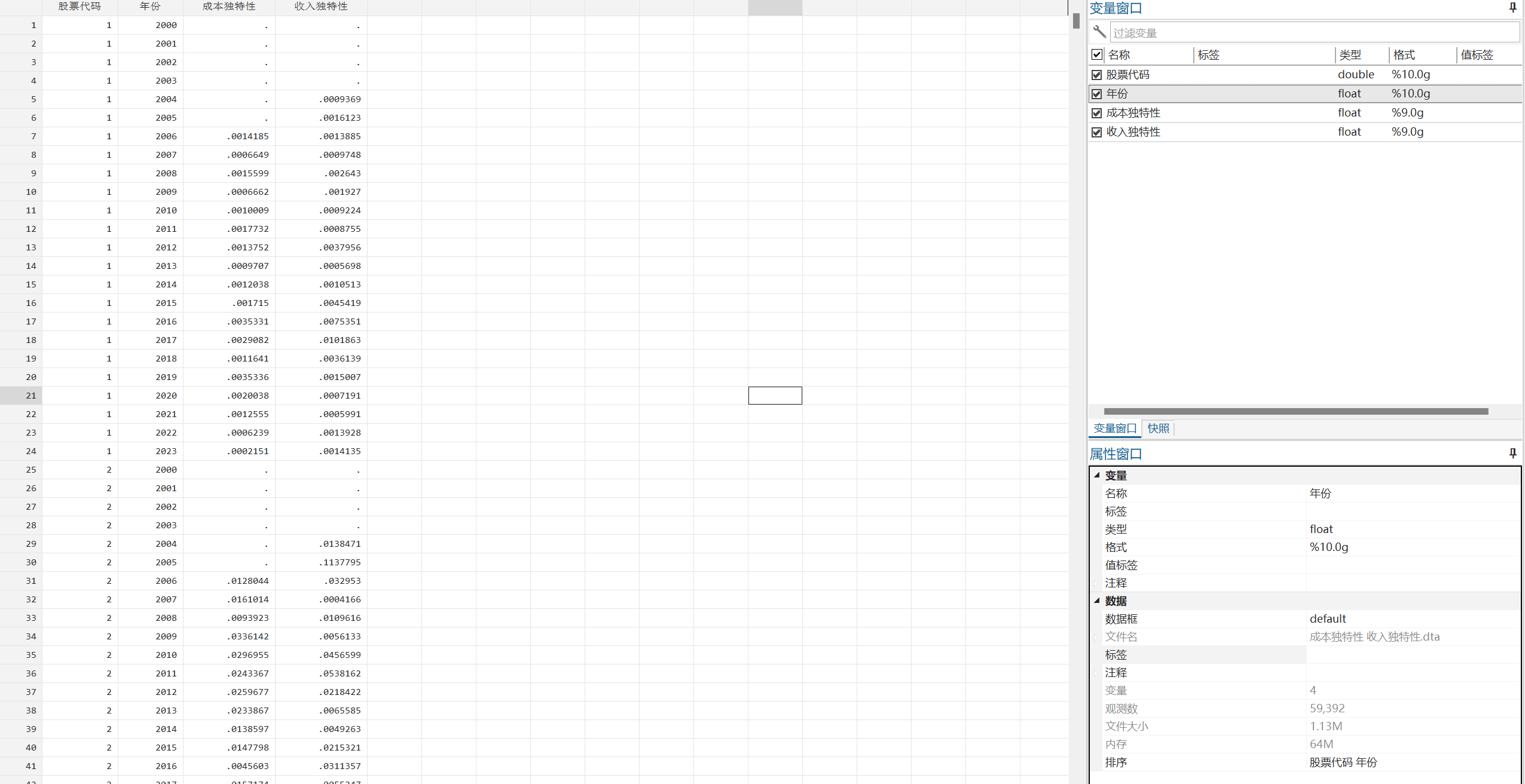Viewport: 1525px width, 784px height.
Task: Expand the 文件名 property row
Action: pyautogui.click(x=1097, y=637)
